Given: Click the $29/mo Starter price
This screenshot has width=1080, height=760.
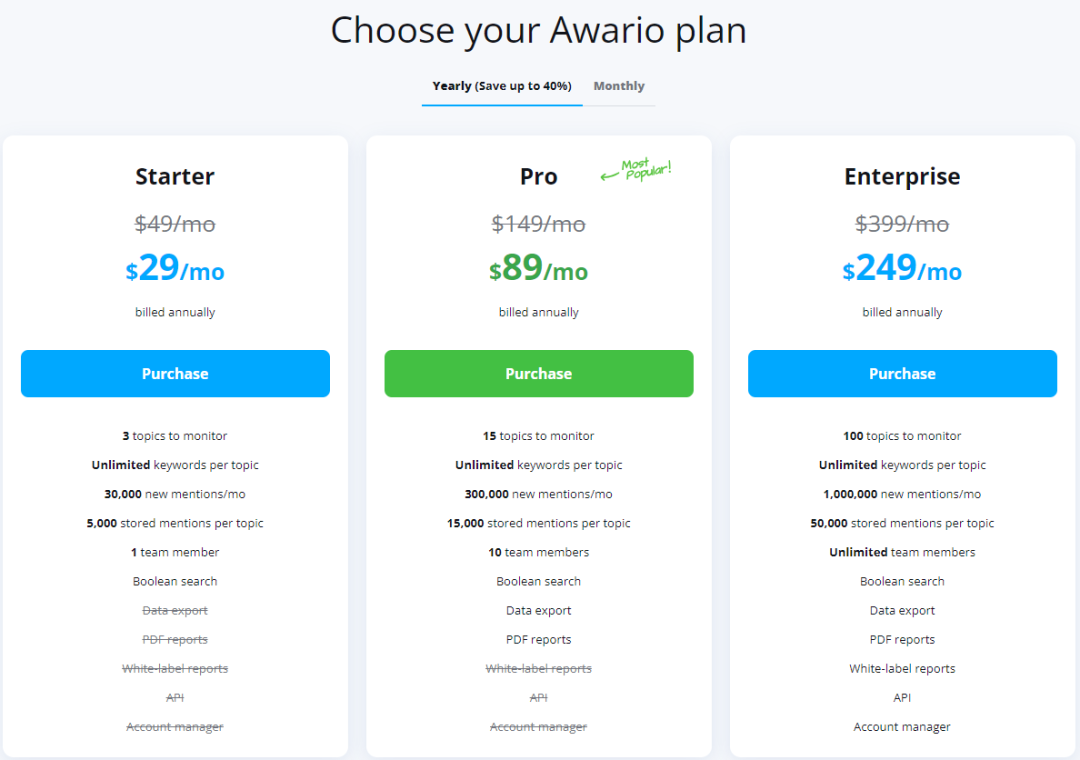Looking at the screenshot, I should (x=175, y=268).
